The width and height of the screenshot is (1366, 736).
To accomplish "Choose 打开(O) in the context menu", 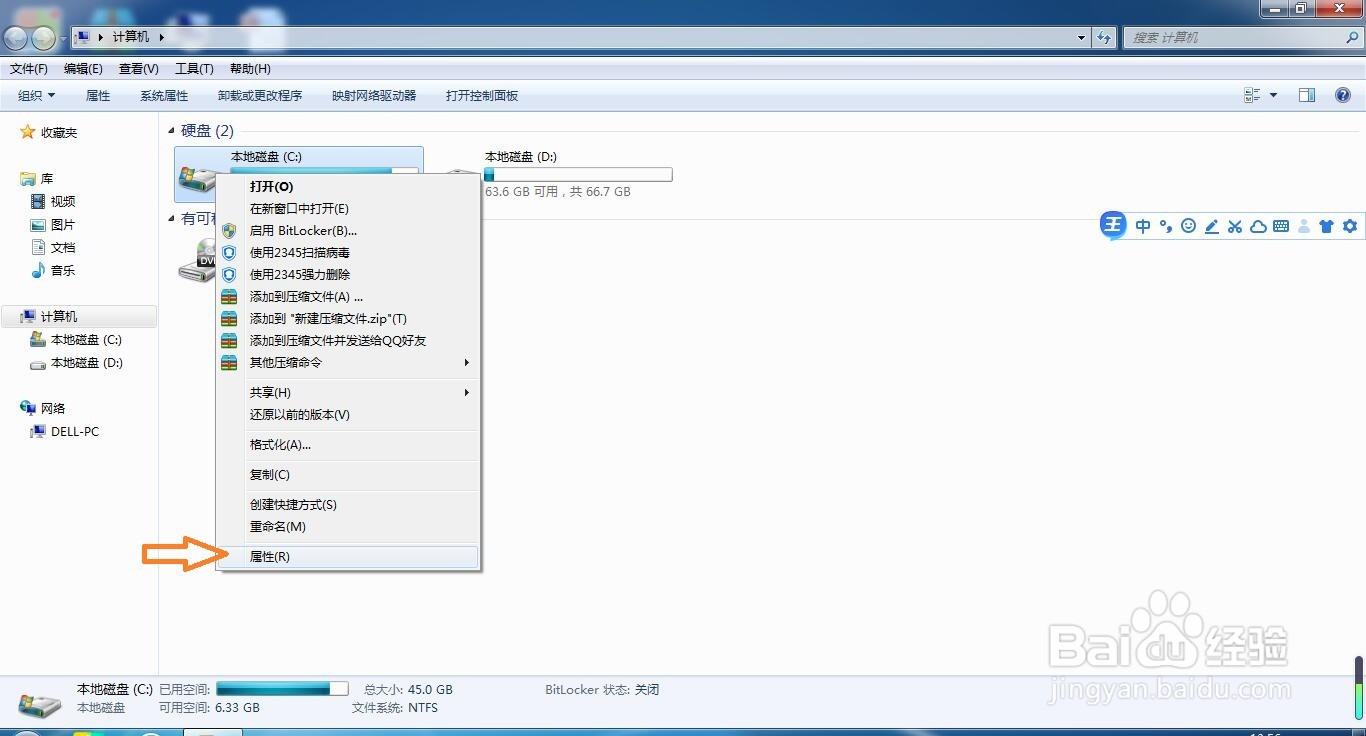I will (x=348, y=187).
